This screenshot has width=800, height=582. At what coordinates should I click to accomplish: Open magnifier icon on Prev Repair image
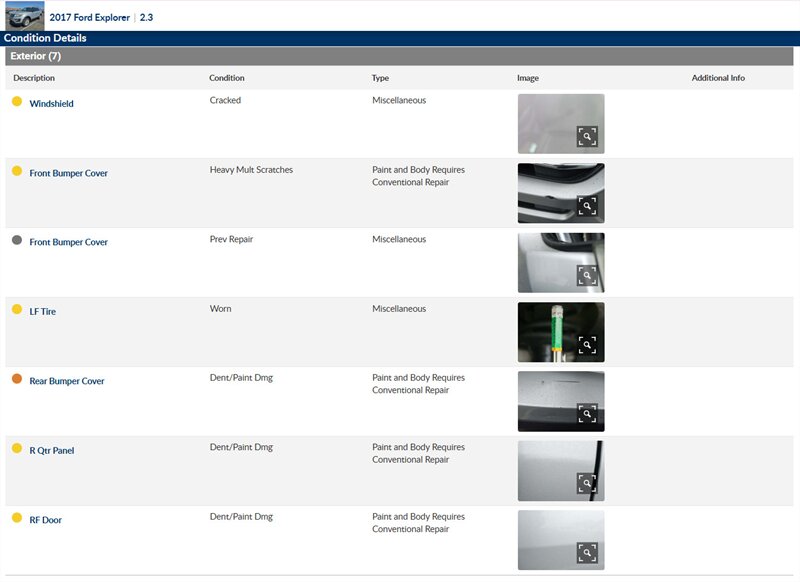pyautogui.click(x=587, y=275)
